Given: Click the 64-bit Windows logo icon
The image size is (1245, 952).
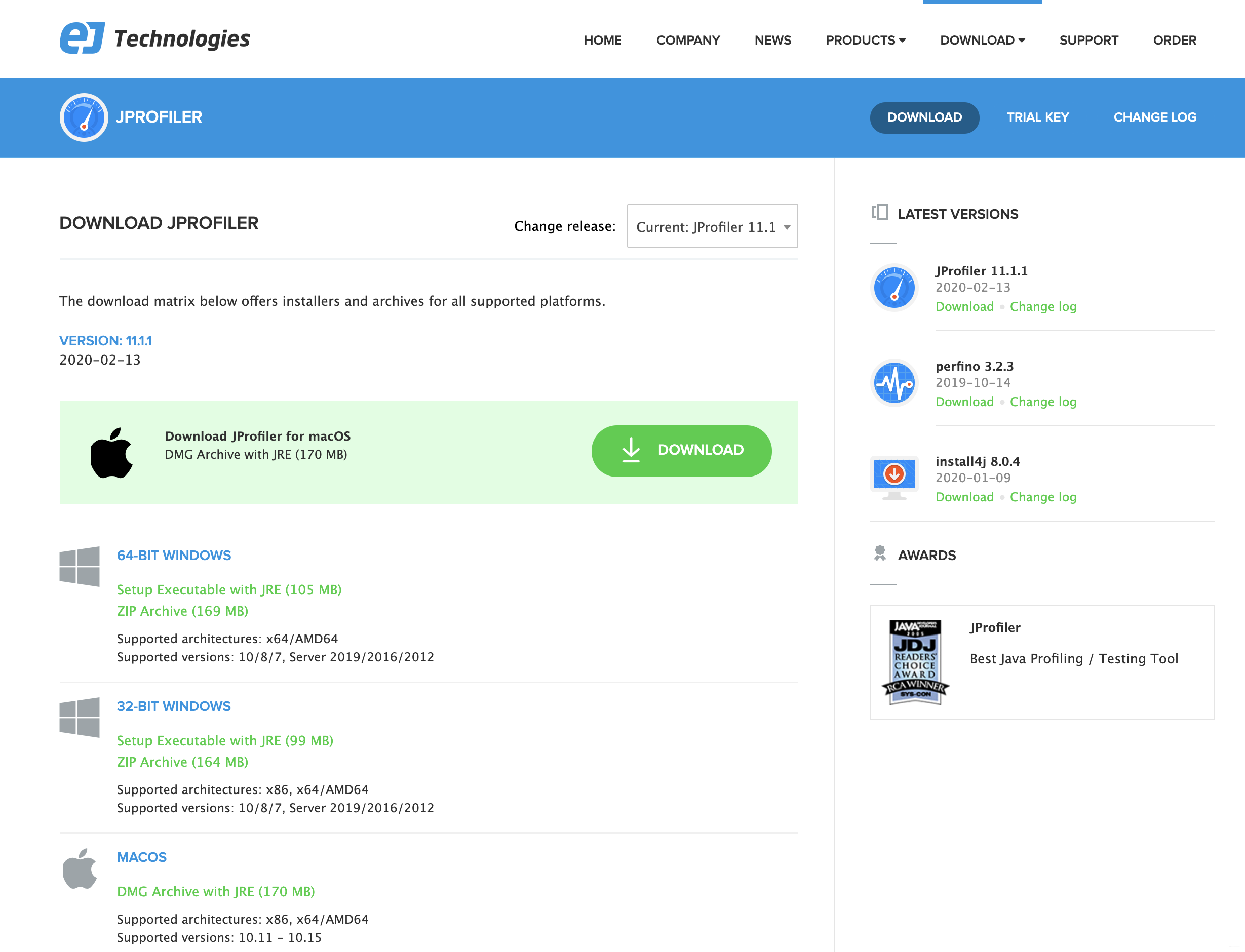Looking at the screenshot, I should click(x=80, y=566).
